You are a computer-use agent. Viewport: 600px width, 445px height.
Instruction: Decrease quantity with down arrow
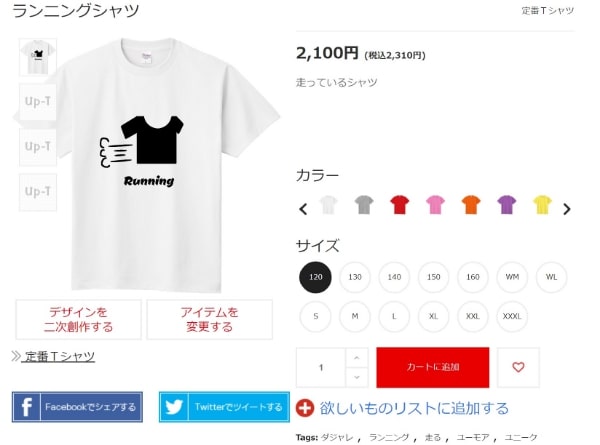coord(357,377)
